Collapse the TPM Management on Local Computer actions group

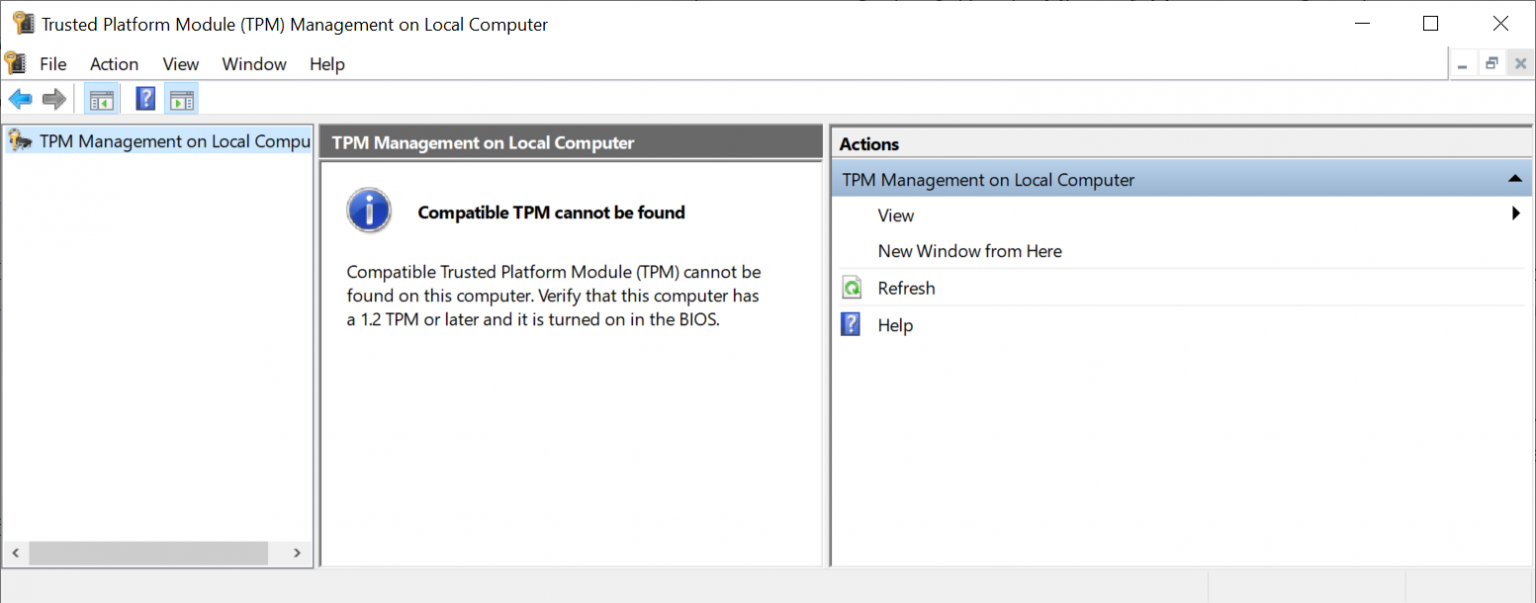click(1517, 179)
